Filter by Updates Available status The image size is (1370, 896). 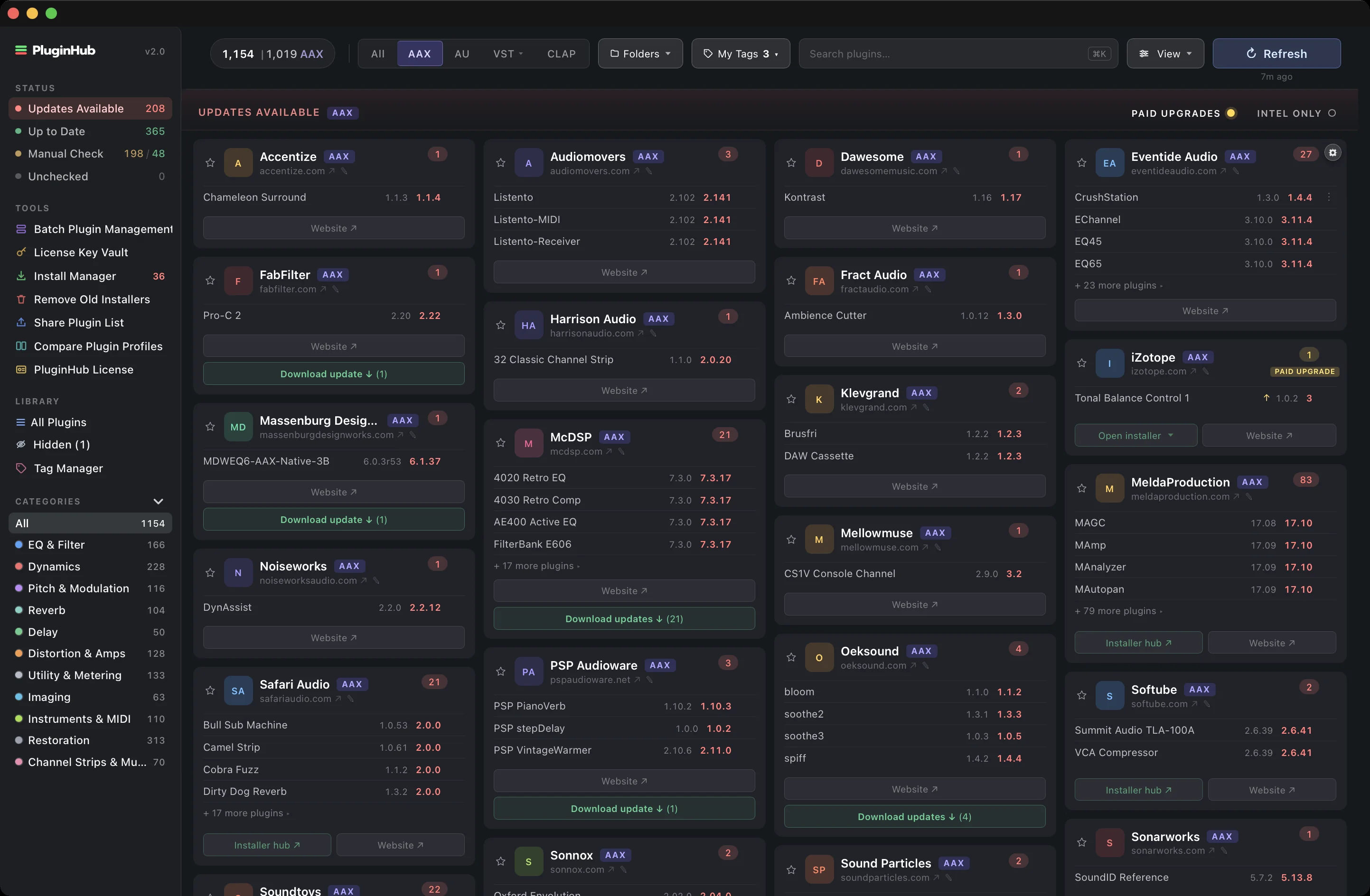(x=90, y=109)
